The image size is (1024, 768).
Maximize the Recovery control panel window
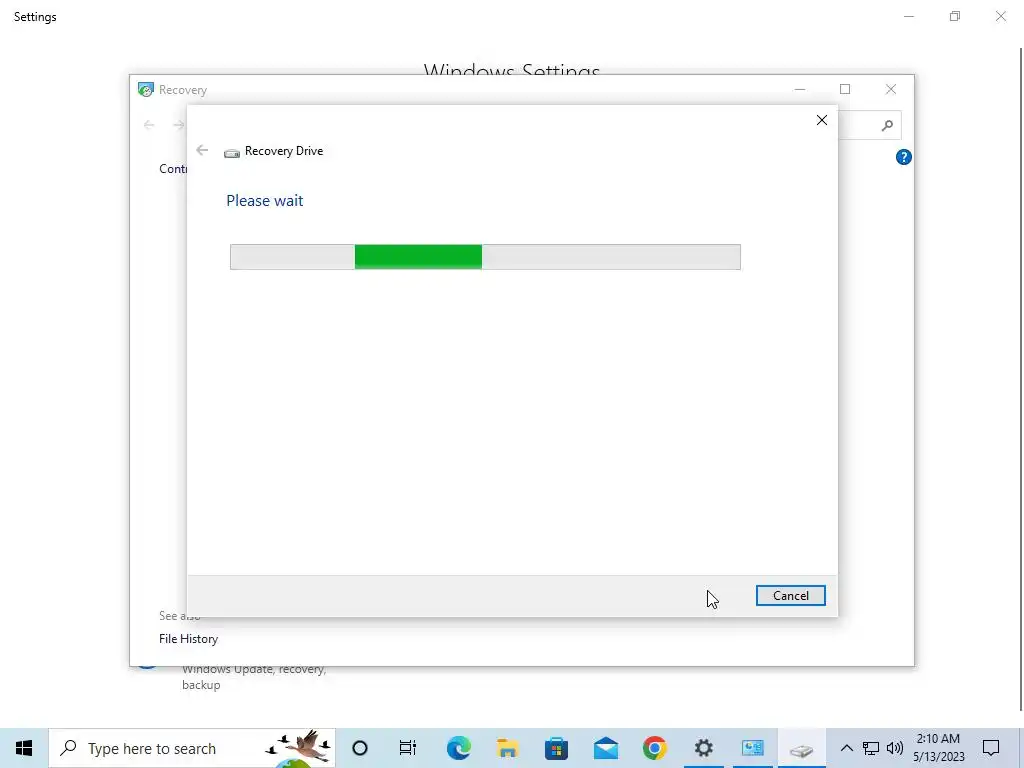click(x=845, y=89)
